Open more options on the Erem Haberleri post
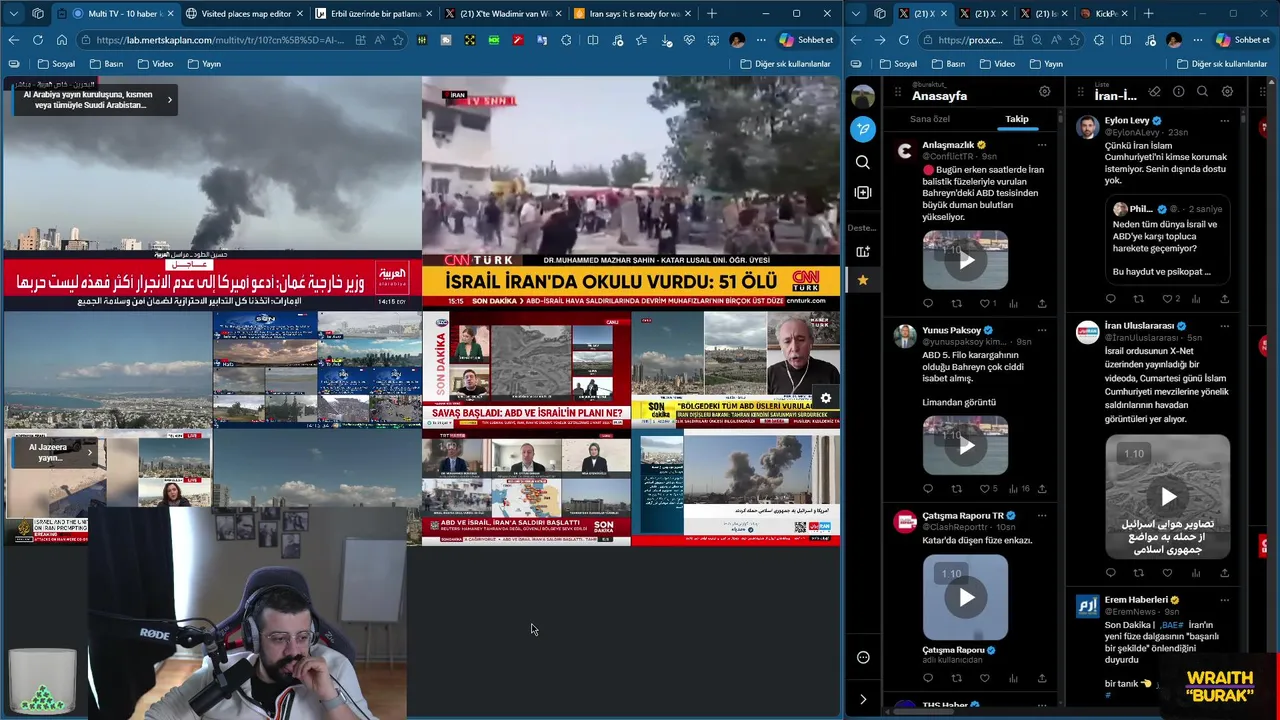 (x=1224, y=600)
